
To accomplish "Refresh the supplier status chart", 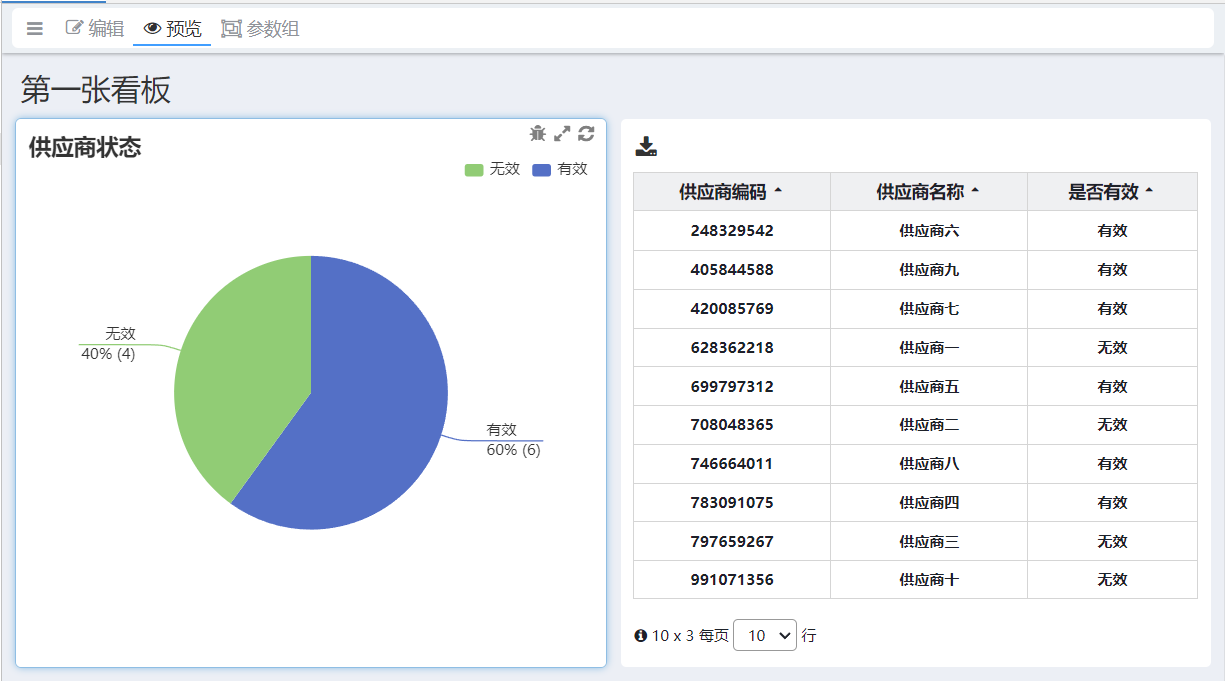I will pyautogui.click(x=586, y=134).
